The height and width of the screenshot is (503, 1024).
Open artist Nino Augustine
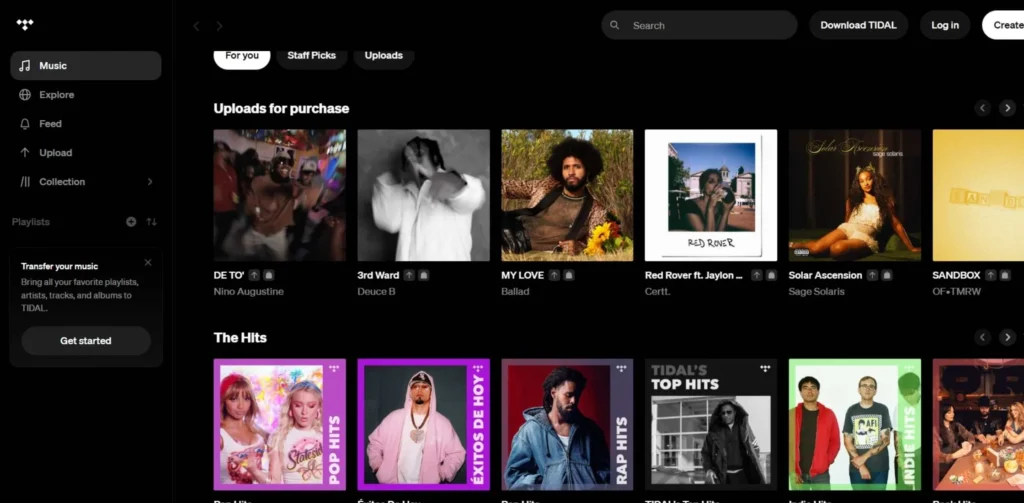coord(248,291)
